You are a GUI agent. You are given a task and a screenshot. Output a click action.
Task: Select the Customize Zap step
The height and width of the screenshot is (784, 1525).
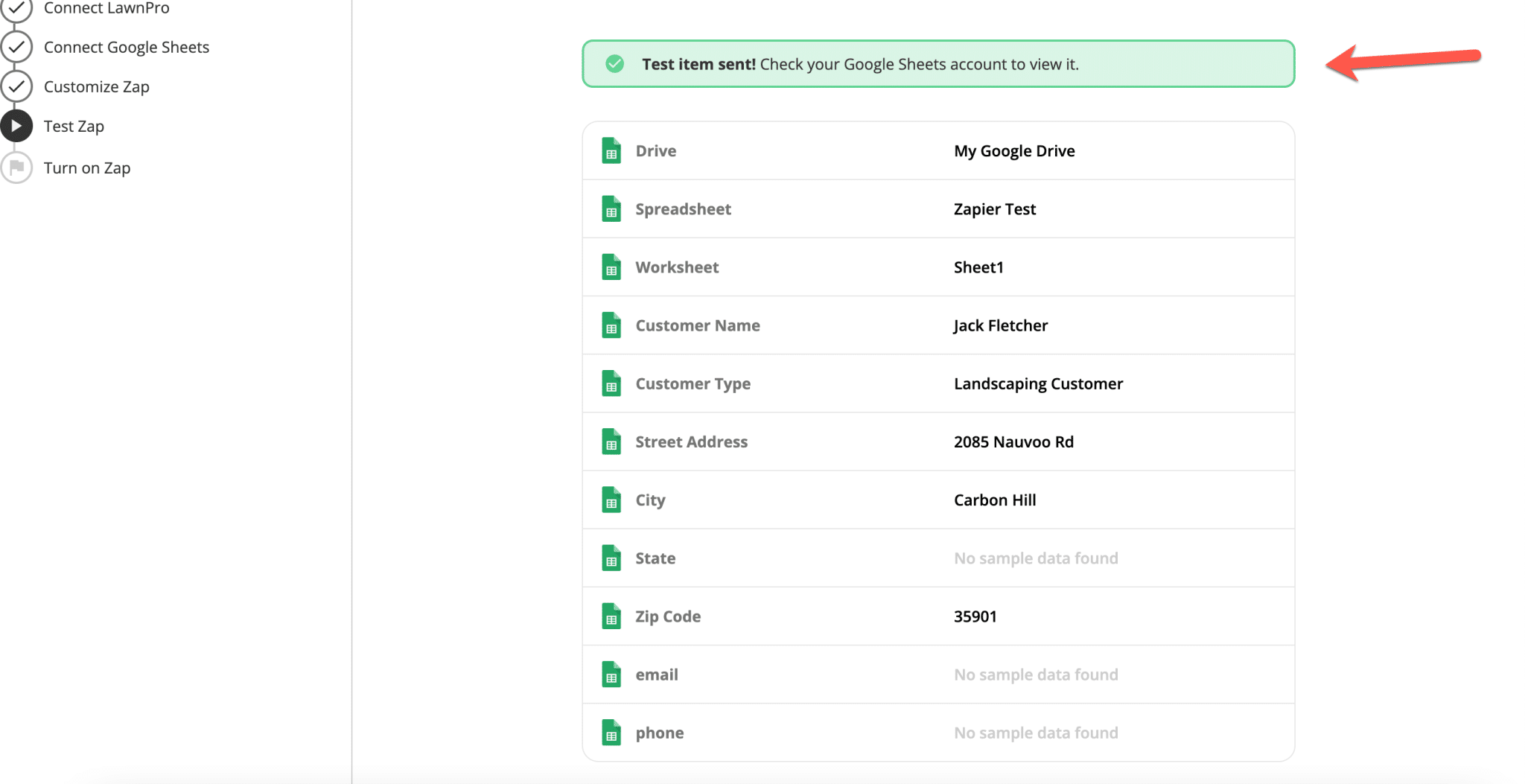pyautogui.click(x=98, y=86)
